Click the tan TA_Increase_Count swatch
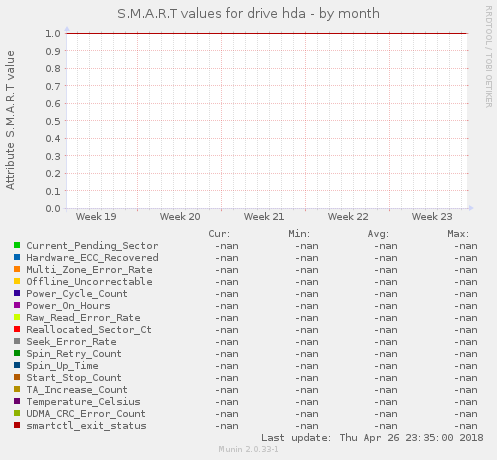Viewport: 497px width, 460px height. [17, 389]
